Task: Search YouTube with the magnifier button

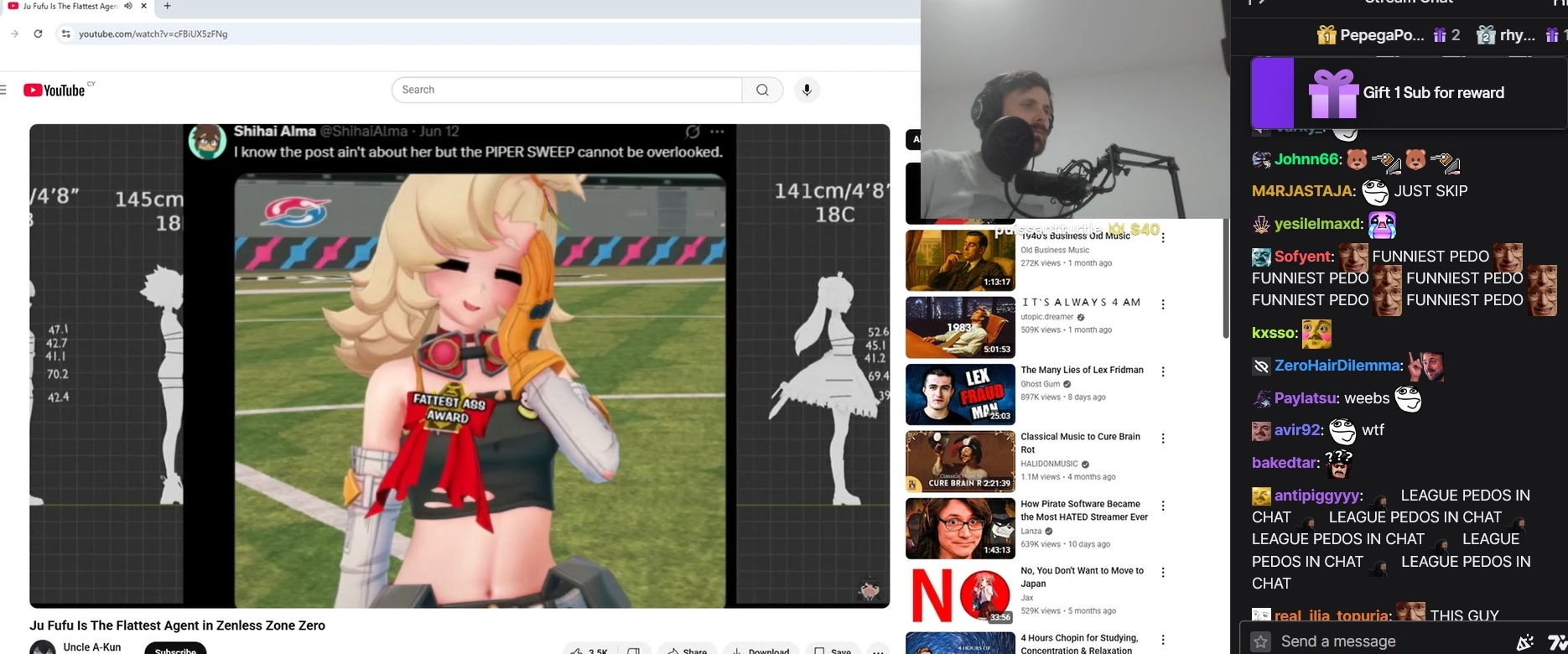Action: click(762, 90)
